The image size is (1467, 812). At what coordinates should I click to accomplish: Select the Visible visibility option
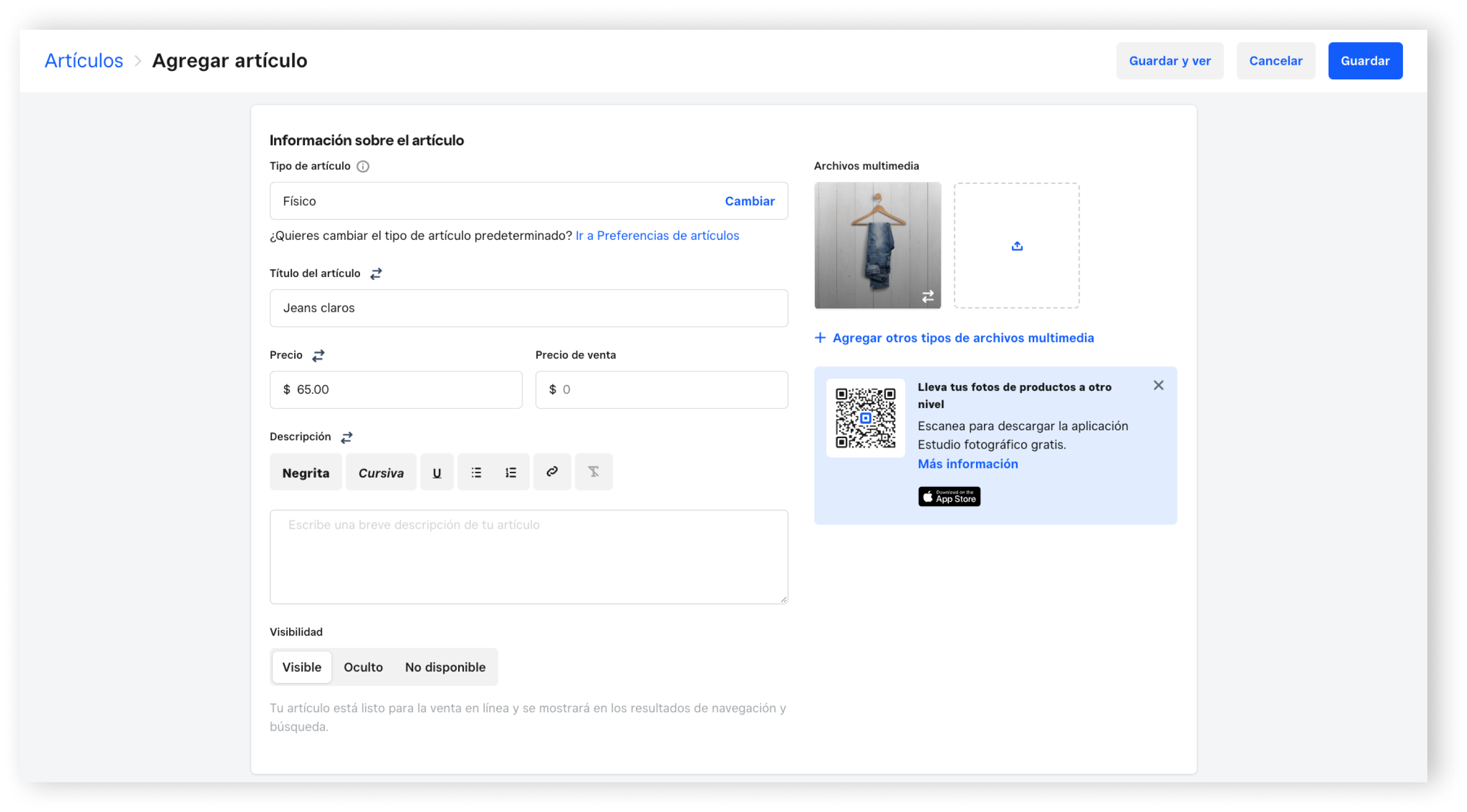[x=302, y=667]
